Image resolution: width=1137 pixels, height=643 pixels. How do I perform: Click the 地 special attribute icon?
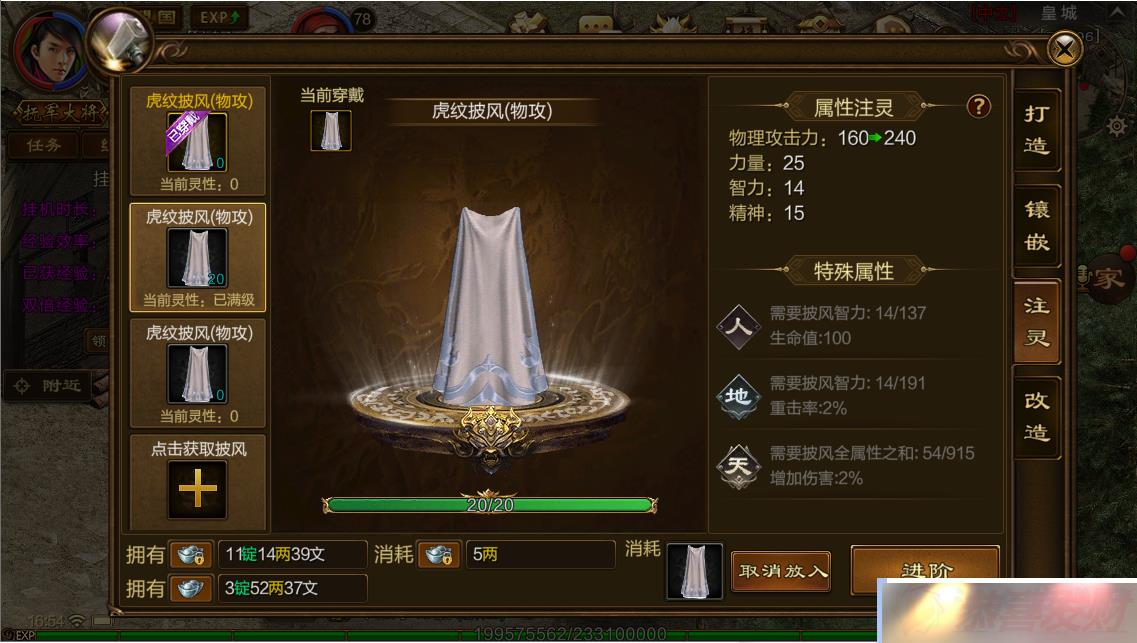tap(738, 397)
